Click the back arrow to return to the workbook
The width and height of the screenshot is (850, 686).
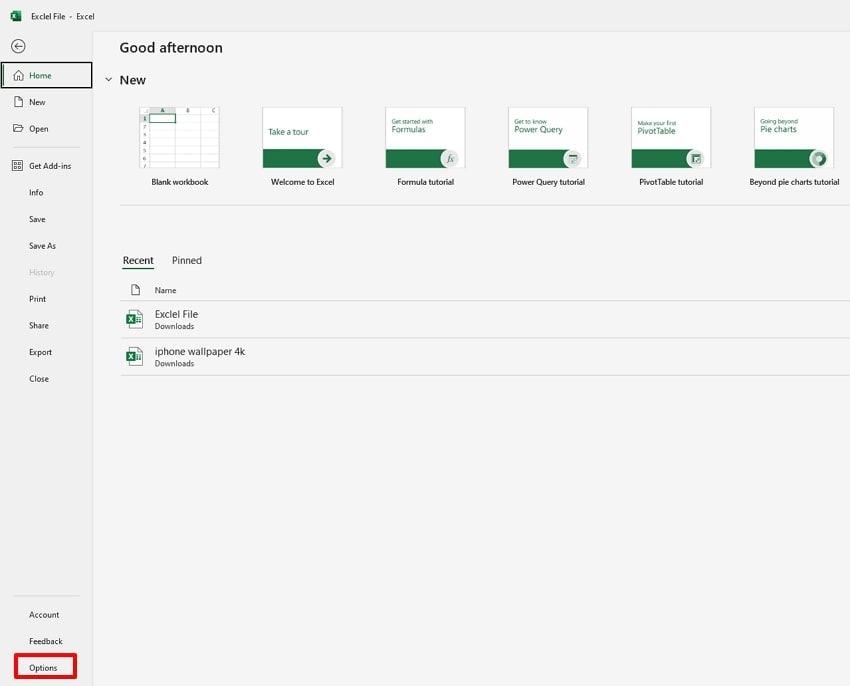[18, 46]
